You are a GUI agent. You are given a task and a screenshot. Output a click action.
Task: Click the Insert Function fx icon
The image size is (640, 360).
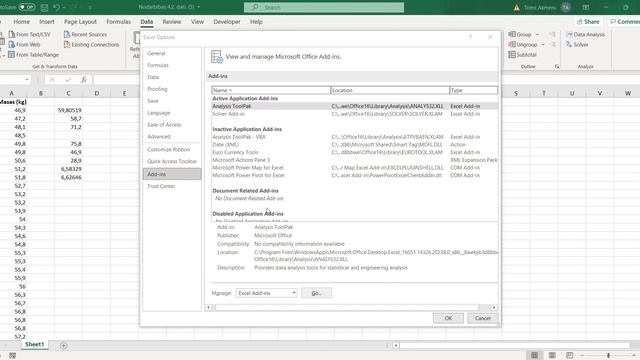pyautogui.click(x=83, y=80)
